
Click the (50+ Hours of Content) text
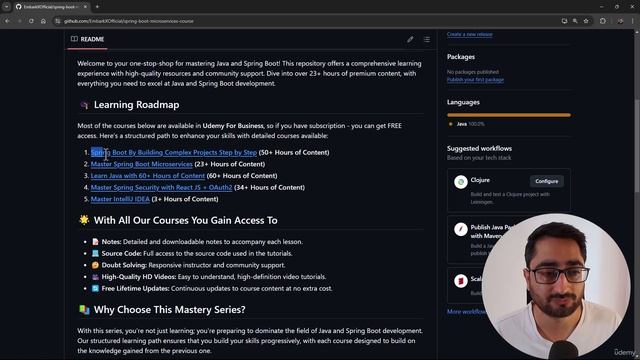[294, 152]
